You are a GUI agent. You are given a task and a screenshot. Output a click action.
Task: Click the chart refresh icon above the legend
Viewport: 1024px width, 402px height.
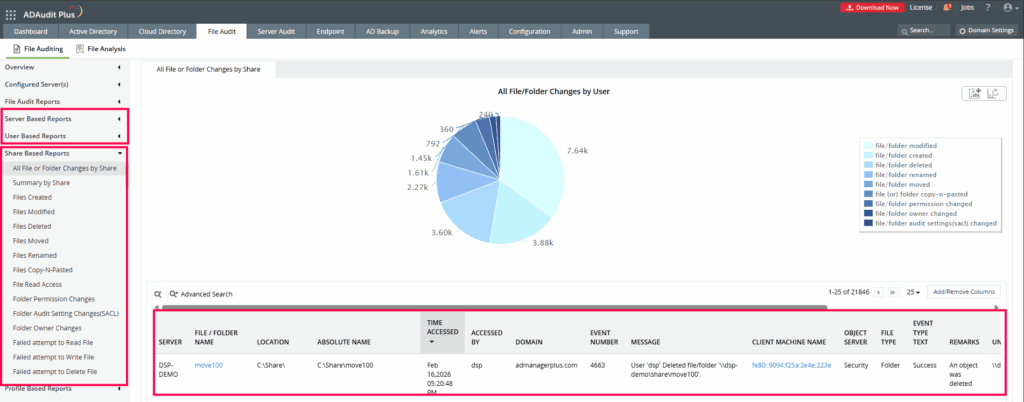click(x=993, y=94)
